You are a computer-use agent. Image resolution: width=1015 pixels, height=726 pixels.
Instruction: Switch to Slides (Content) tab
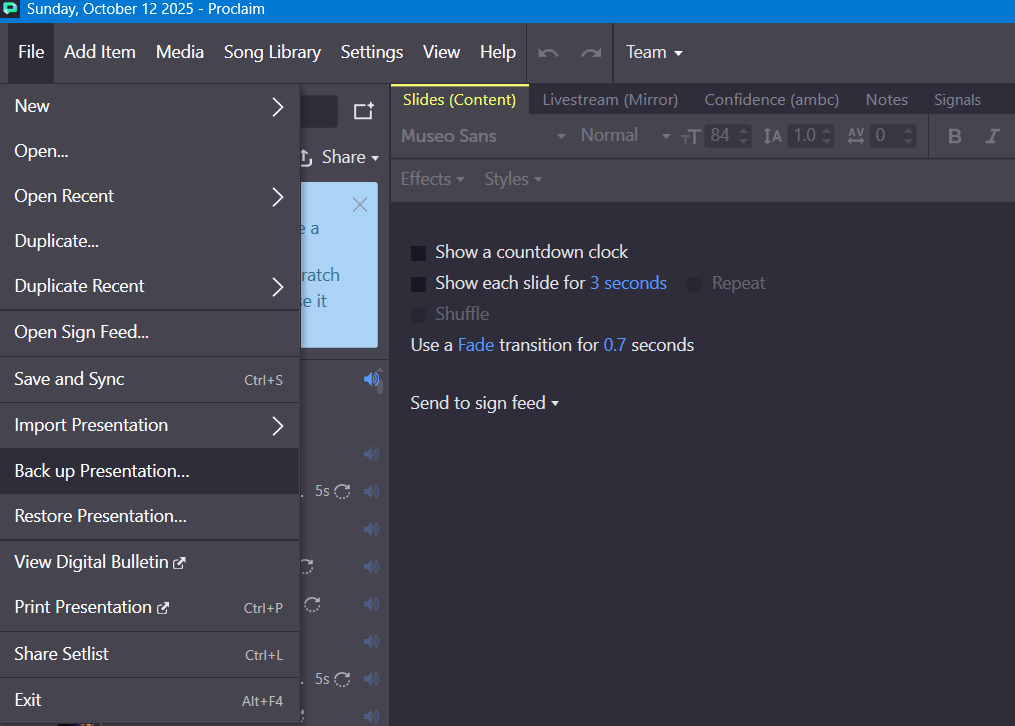(x=460, y=100)
